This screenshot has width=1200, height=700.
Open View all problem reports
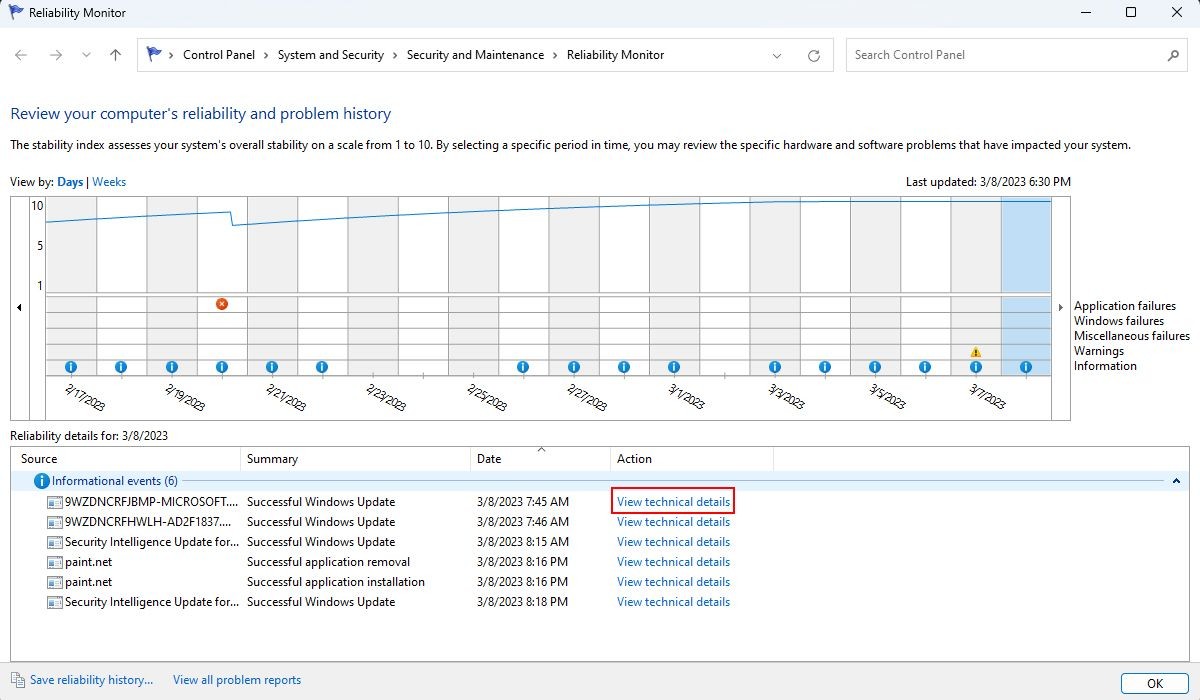[237, 680]
